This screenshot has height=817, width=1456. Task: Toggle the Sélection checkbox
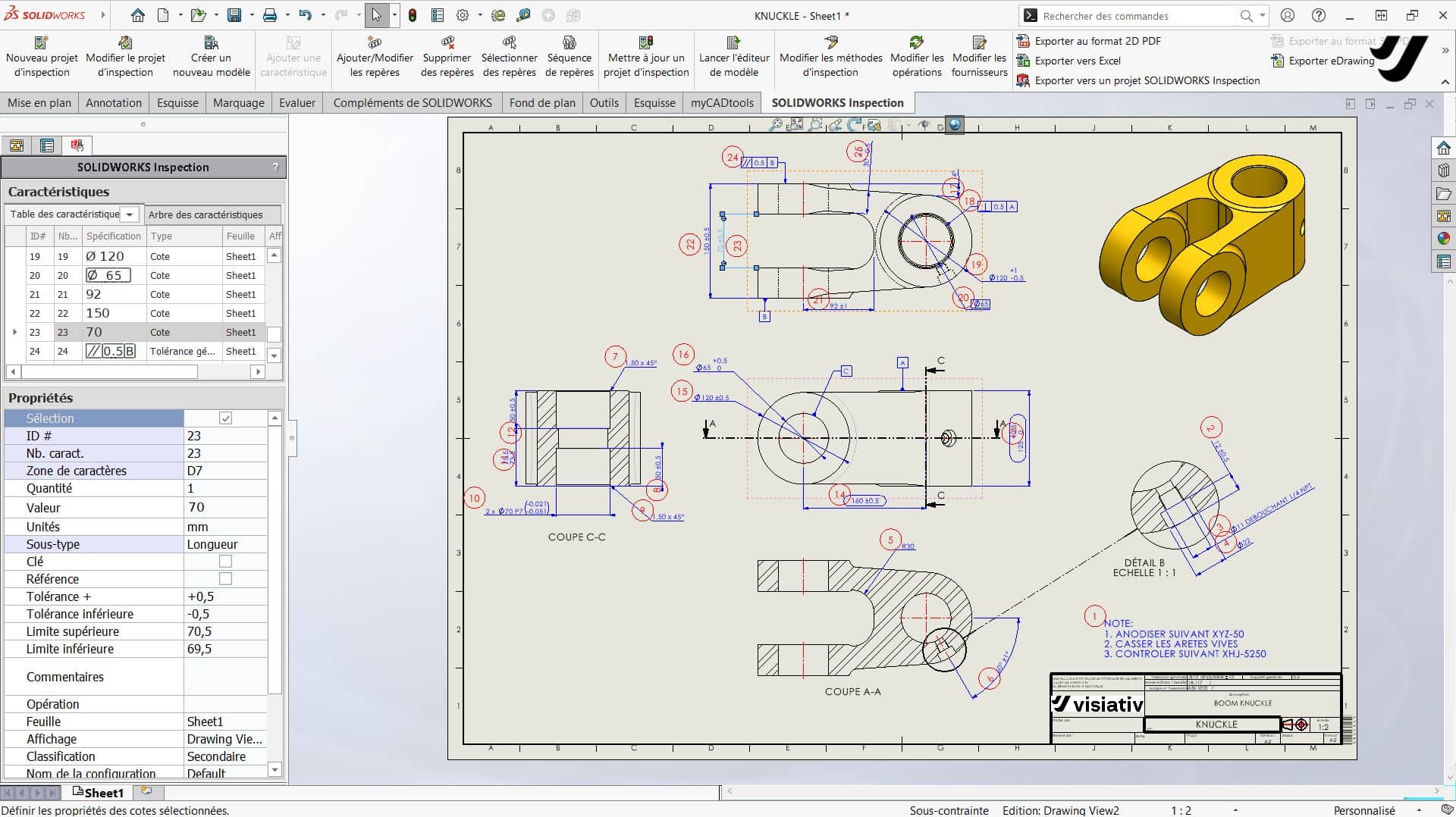(x=225, y=418)
